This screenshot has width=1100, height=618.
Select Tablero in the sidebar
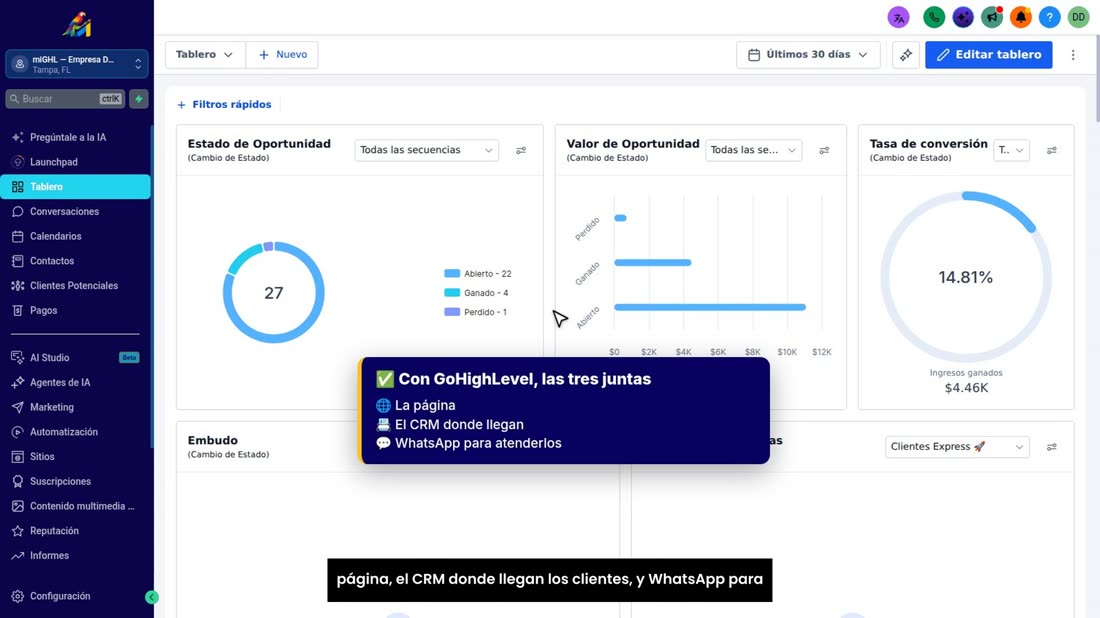[75, 187]
